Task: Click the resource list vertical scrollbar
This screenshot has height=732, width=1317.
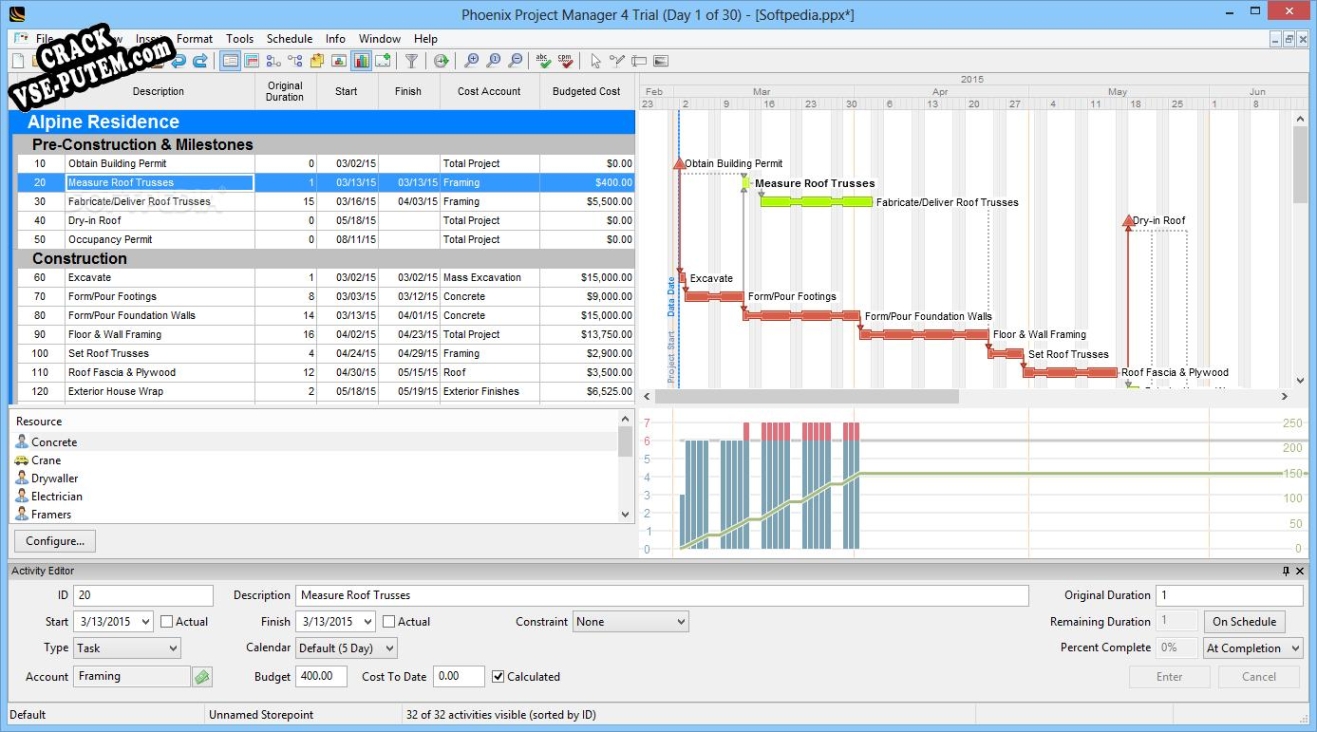Action: tap(626, 468)
